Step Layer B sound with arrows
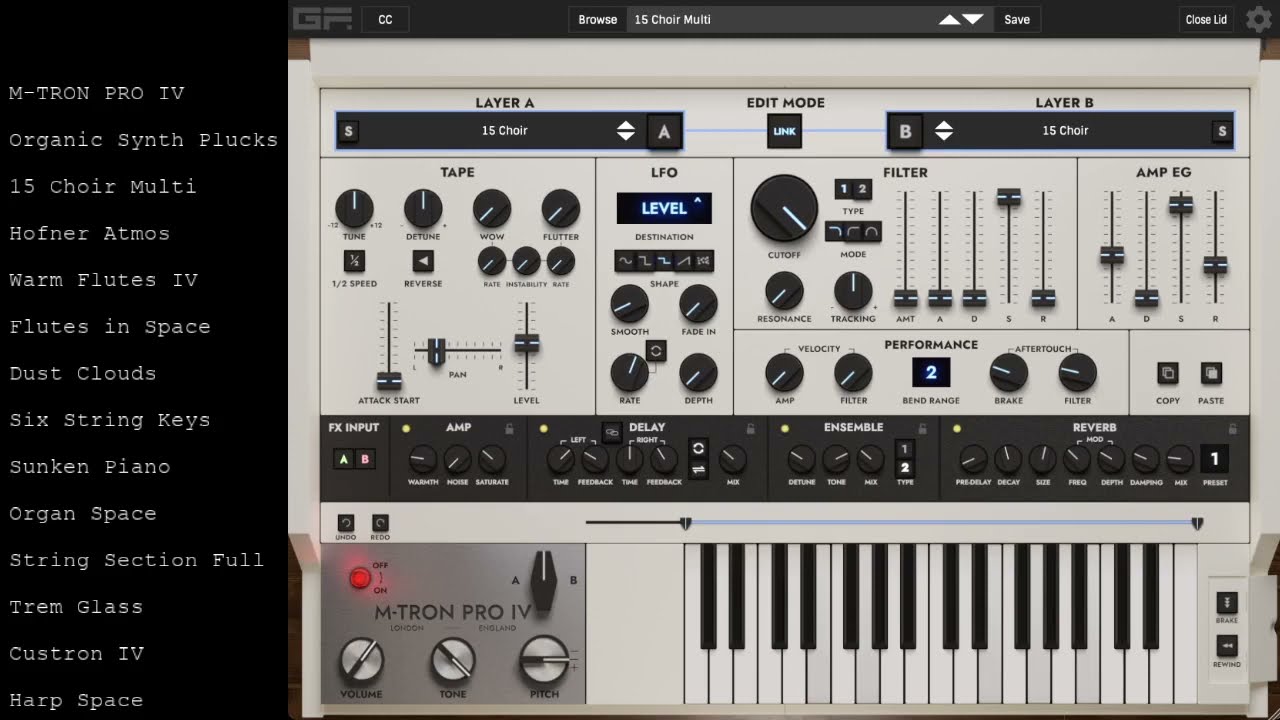Screen dimensions: 1280x720 pos(944,131)
